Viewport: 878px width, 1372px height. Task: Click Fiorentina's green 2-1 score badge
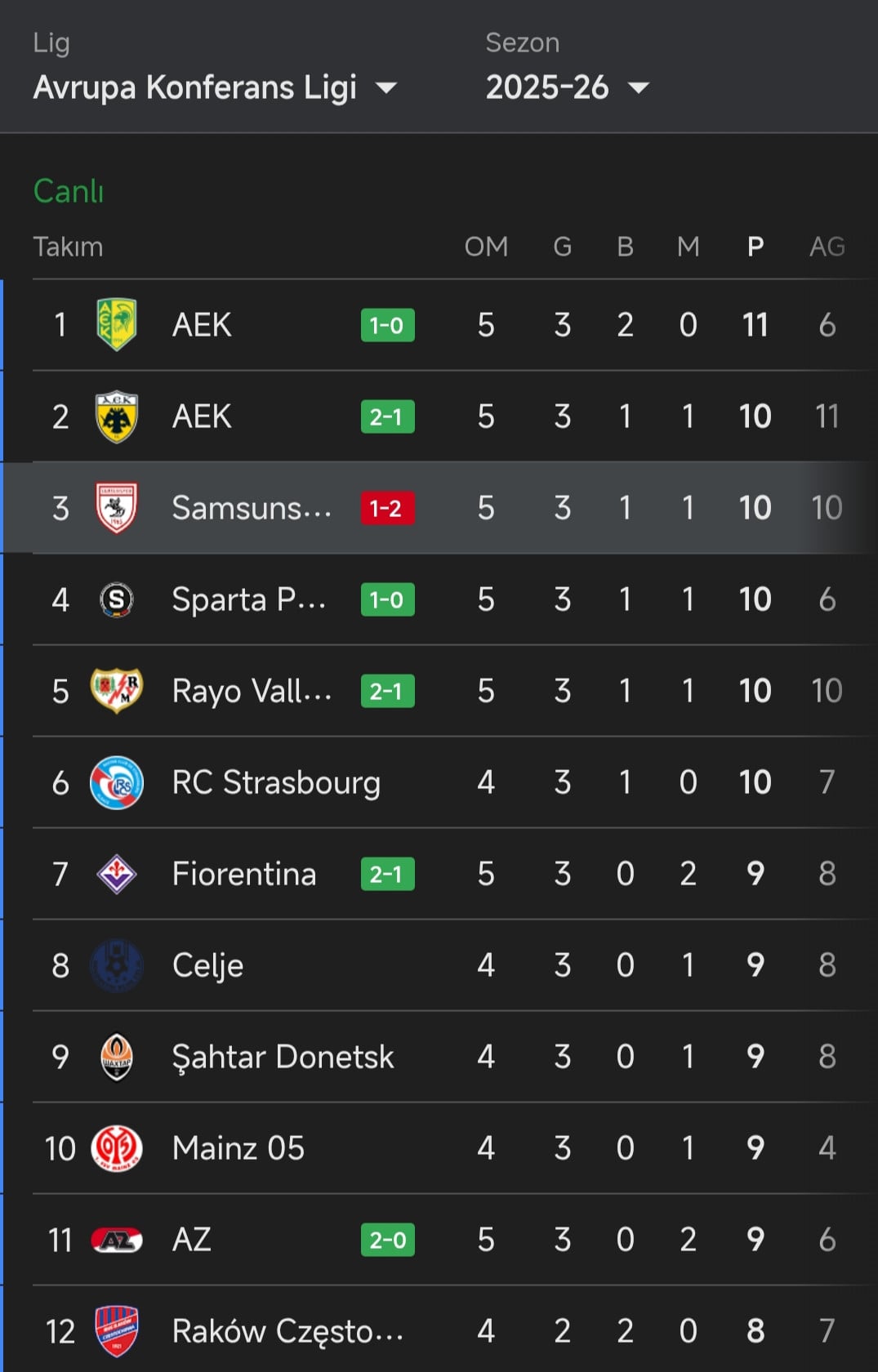(x=387, y=874)
